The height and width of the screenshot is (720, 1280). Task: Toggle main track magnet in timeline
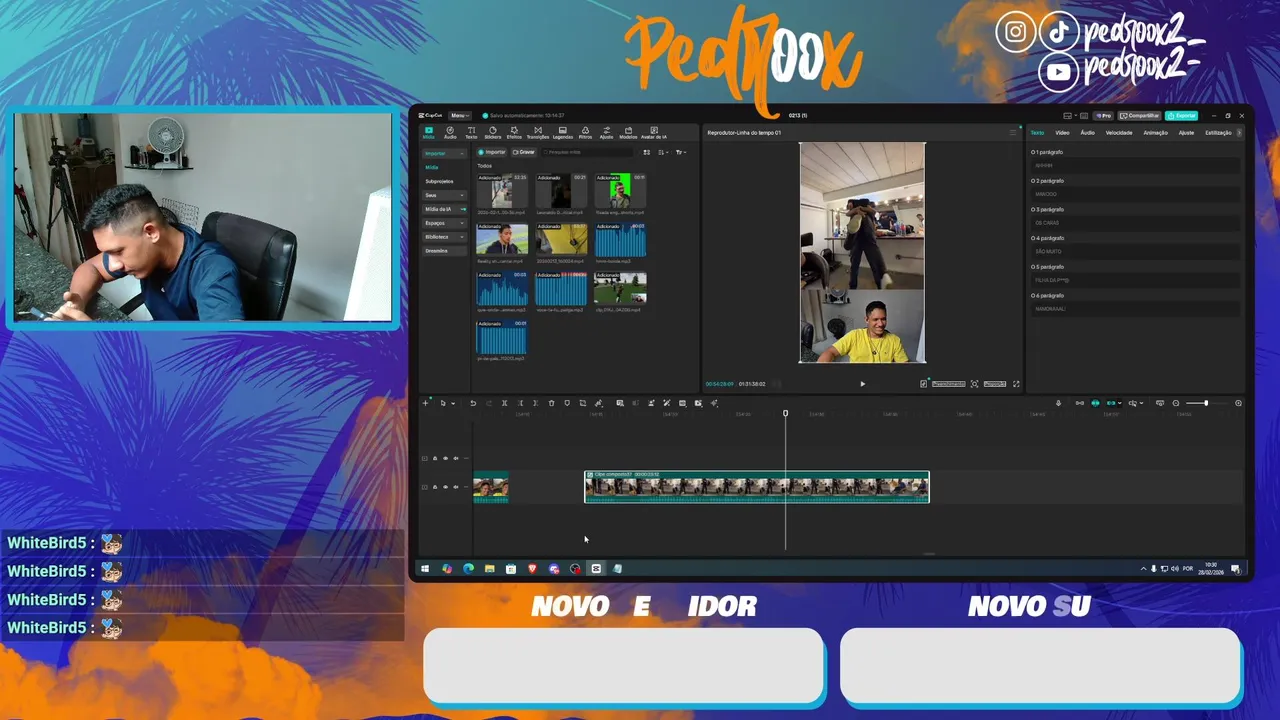[x=1080, y=403]
